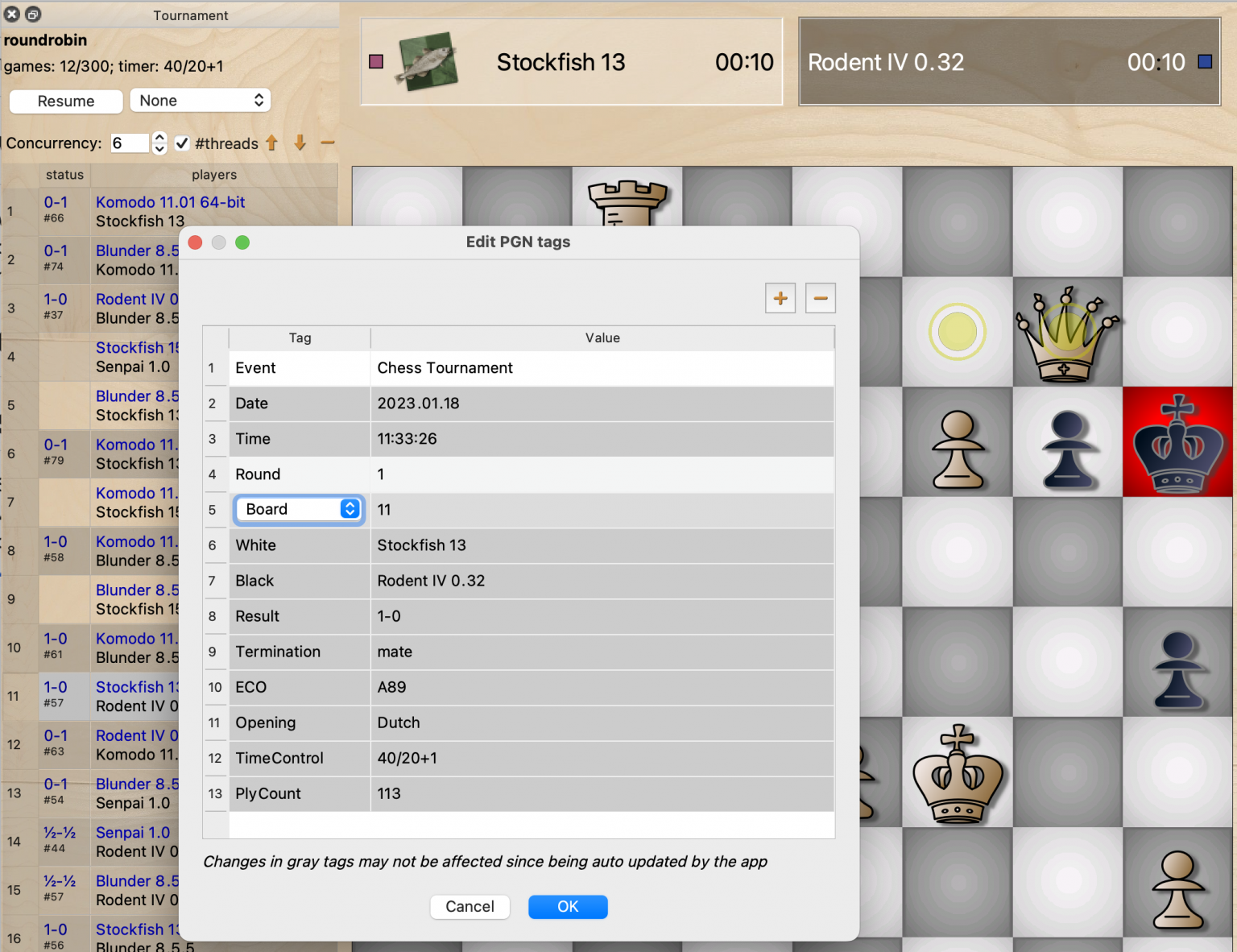1237x952 pixels.
Task: Toggle the #threads checkbox
Action: point(183,143)
